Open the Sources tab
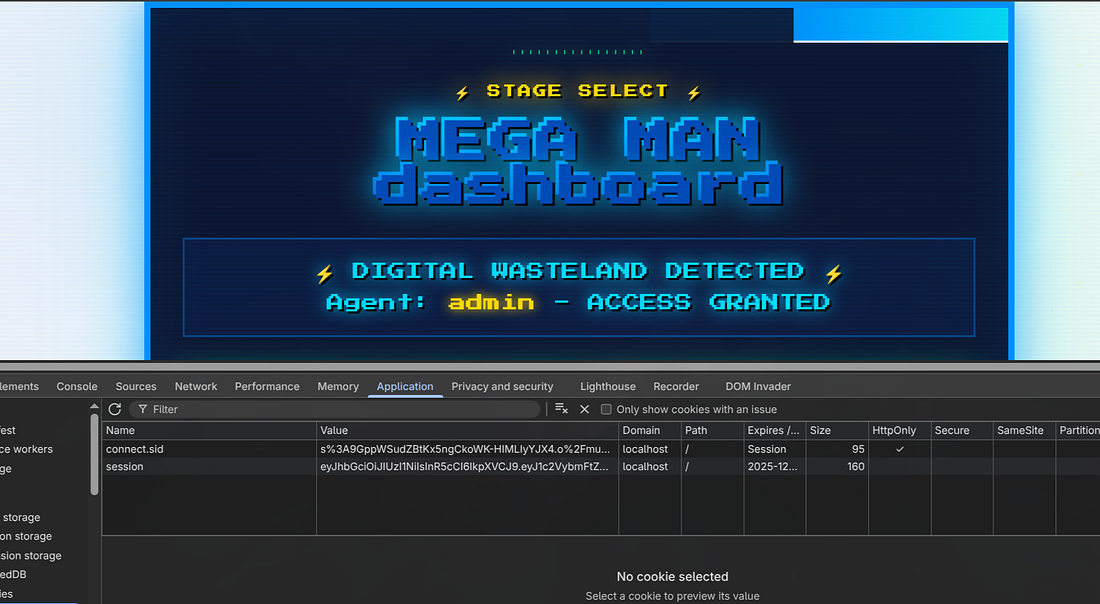1100x604 pixels. click(x=136, y=387)
